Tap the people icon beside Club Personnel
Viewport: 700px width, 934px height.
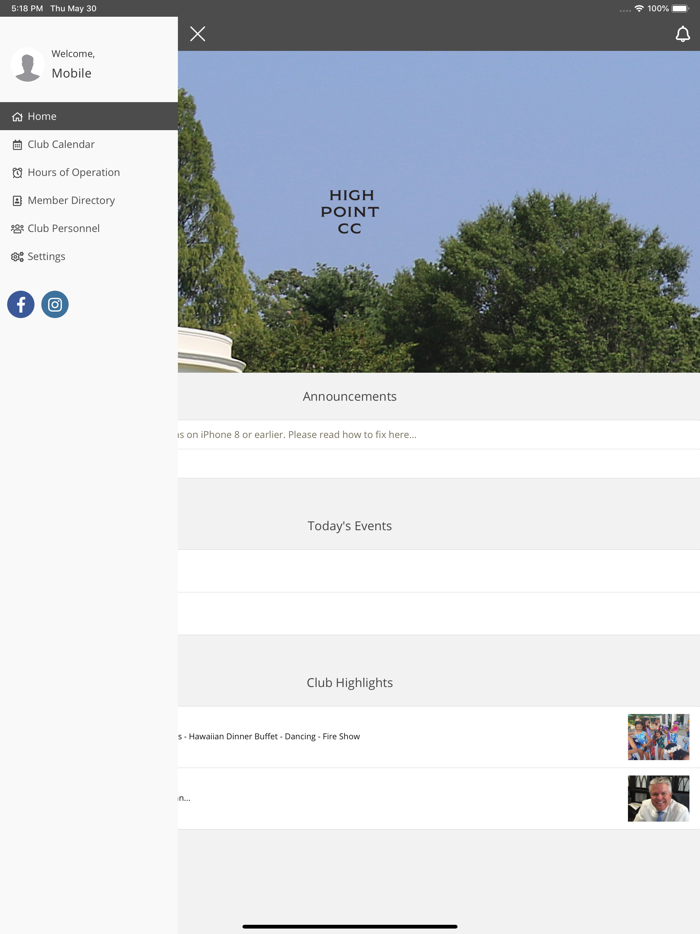17,229
